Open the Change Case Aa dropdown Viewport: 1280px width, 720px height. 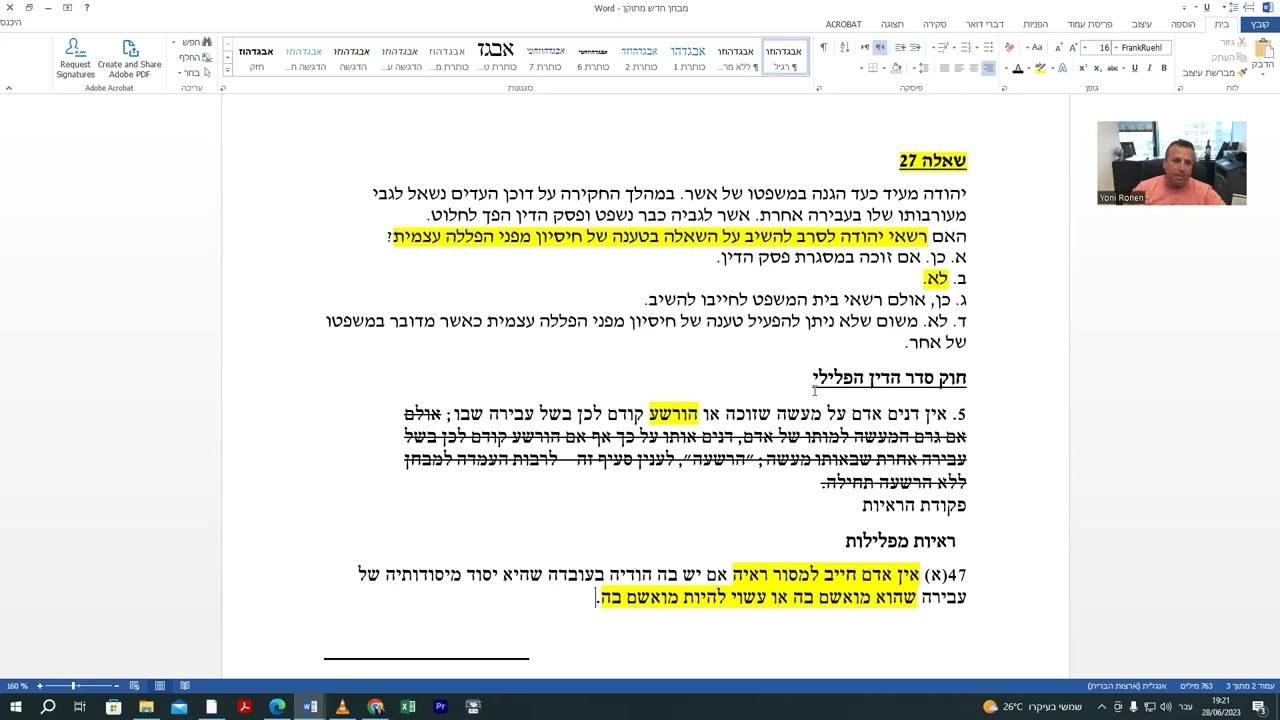click(x=1034, y=47)
